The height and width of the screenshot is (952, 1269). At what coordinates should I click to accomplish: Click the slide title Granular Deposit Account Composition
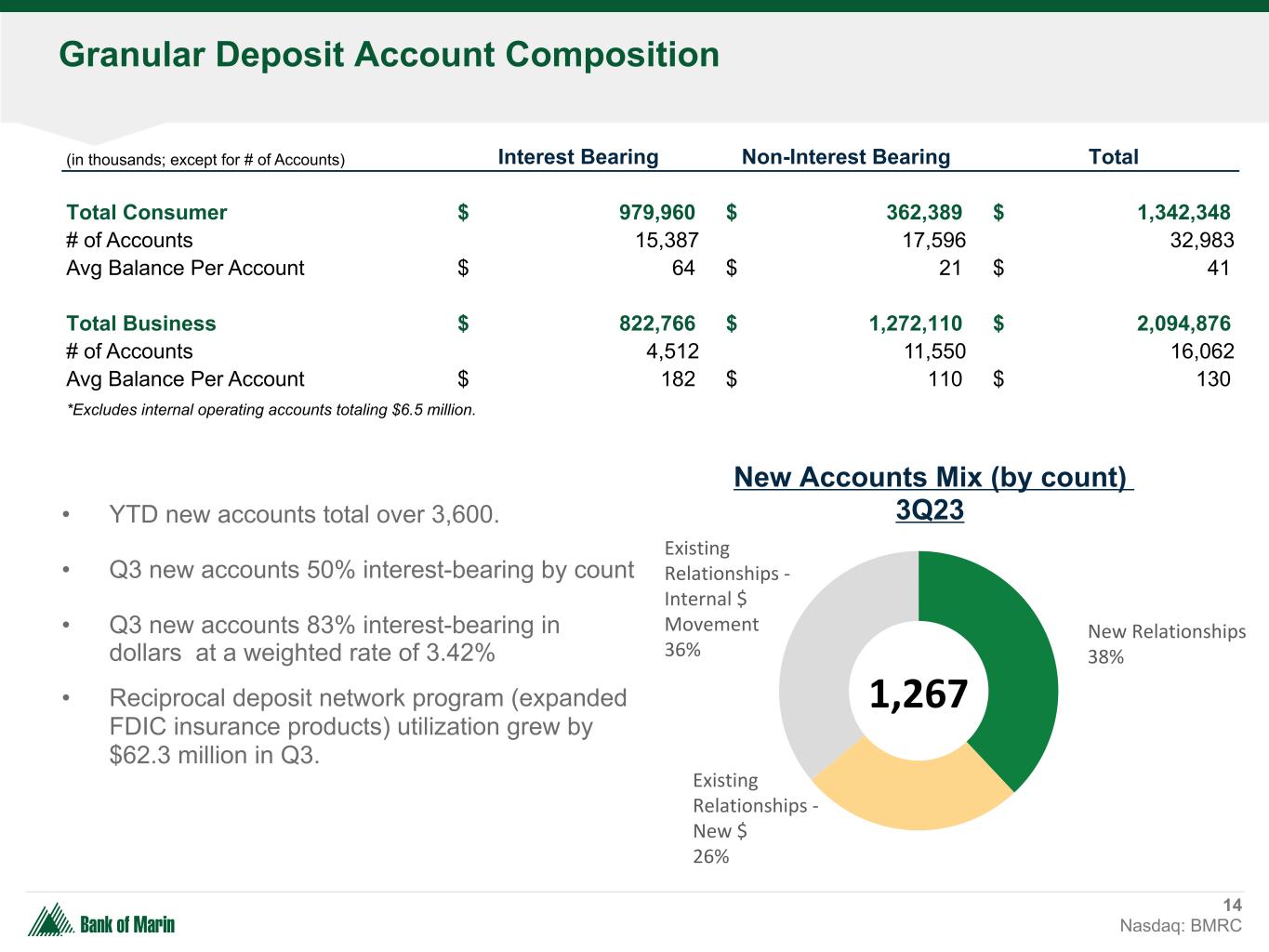(x=389, y=55)
